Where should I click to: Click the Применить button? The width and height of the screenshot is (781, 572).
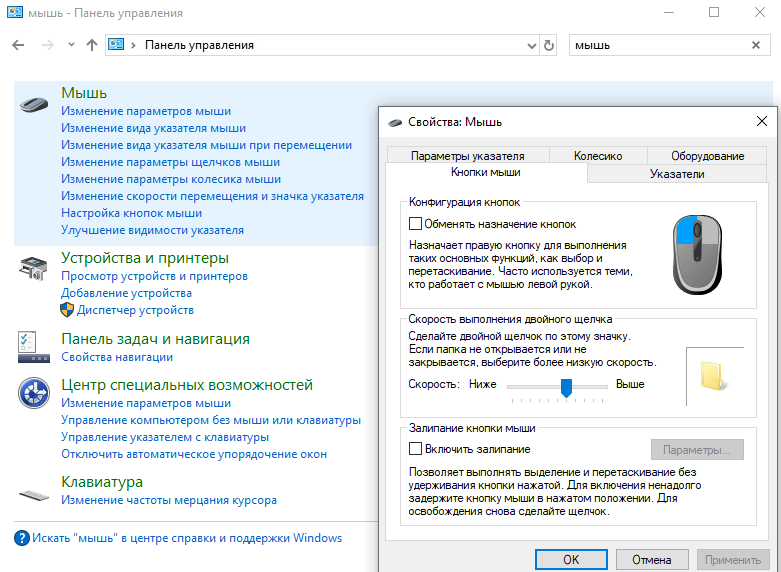point(733,560)
